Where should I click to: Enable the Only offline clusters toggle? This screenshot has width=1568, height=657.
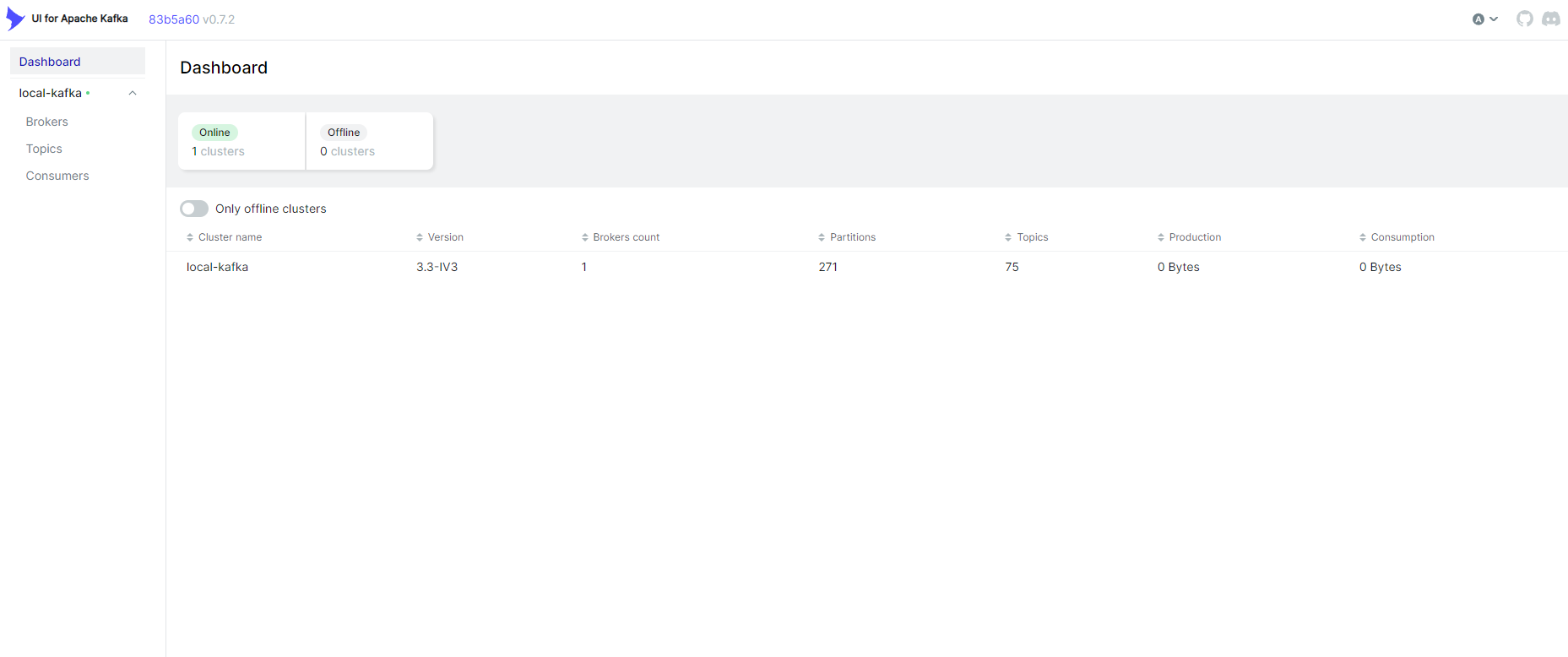coord(194,209)
